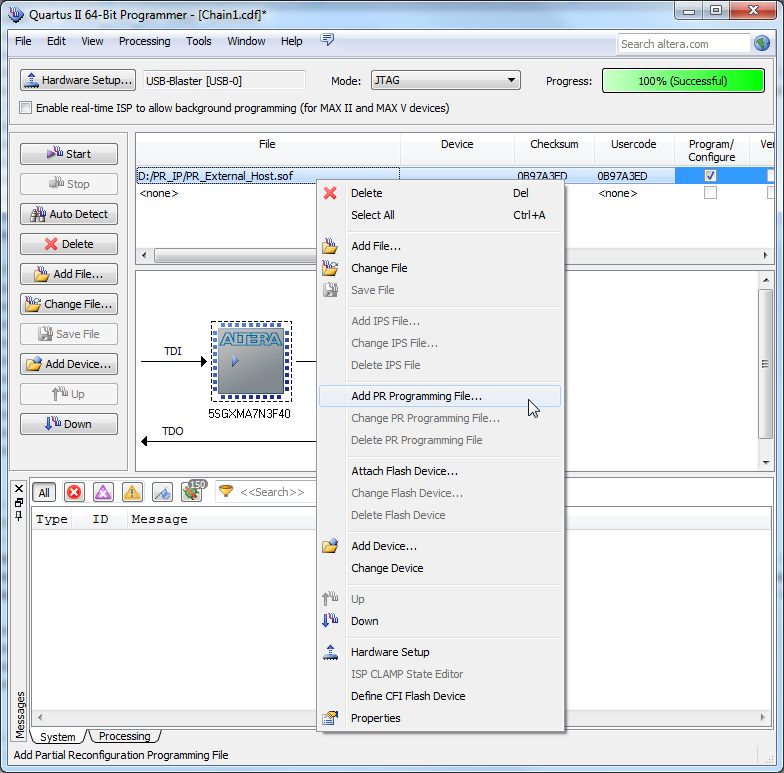Choose Hardware Setup in context menu
Image resolution: width=784 pixels, height=773 pixels.
click(440, 652)
